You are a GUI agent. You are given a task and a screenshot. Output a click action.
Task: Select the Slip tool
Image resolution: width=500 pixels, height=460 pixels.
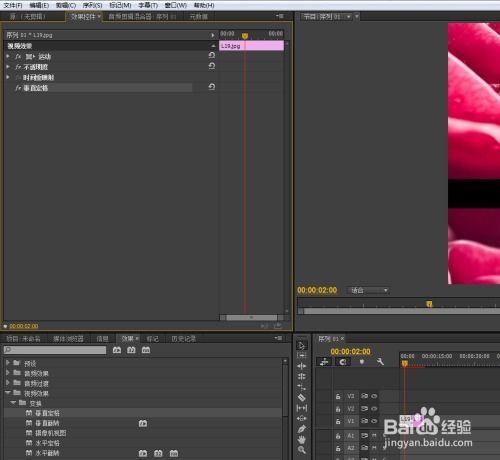pos(301,408)
